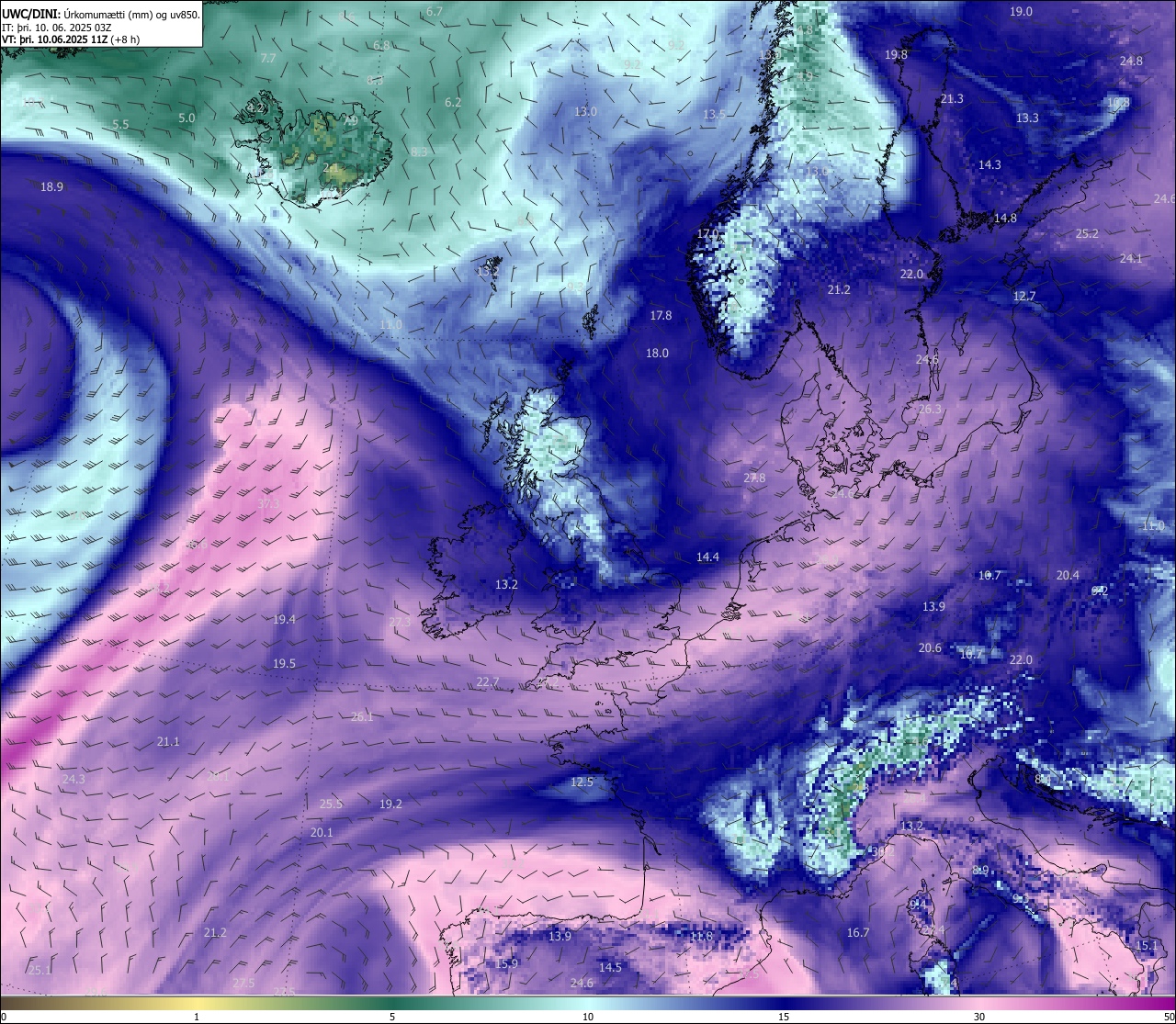The height and width of the screenshot is (1024, 1176).
Task: Click the '6.2' value on the map
Action: [453, 102]
